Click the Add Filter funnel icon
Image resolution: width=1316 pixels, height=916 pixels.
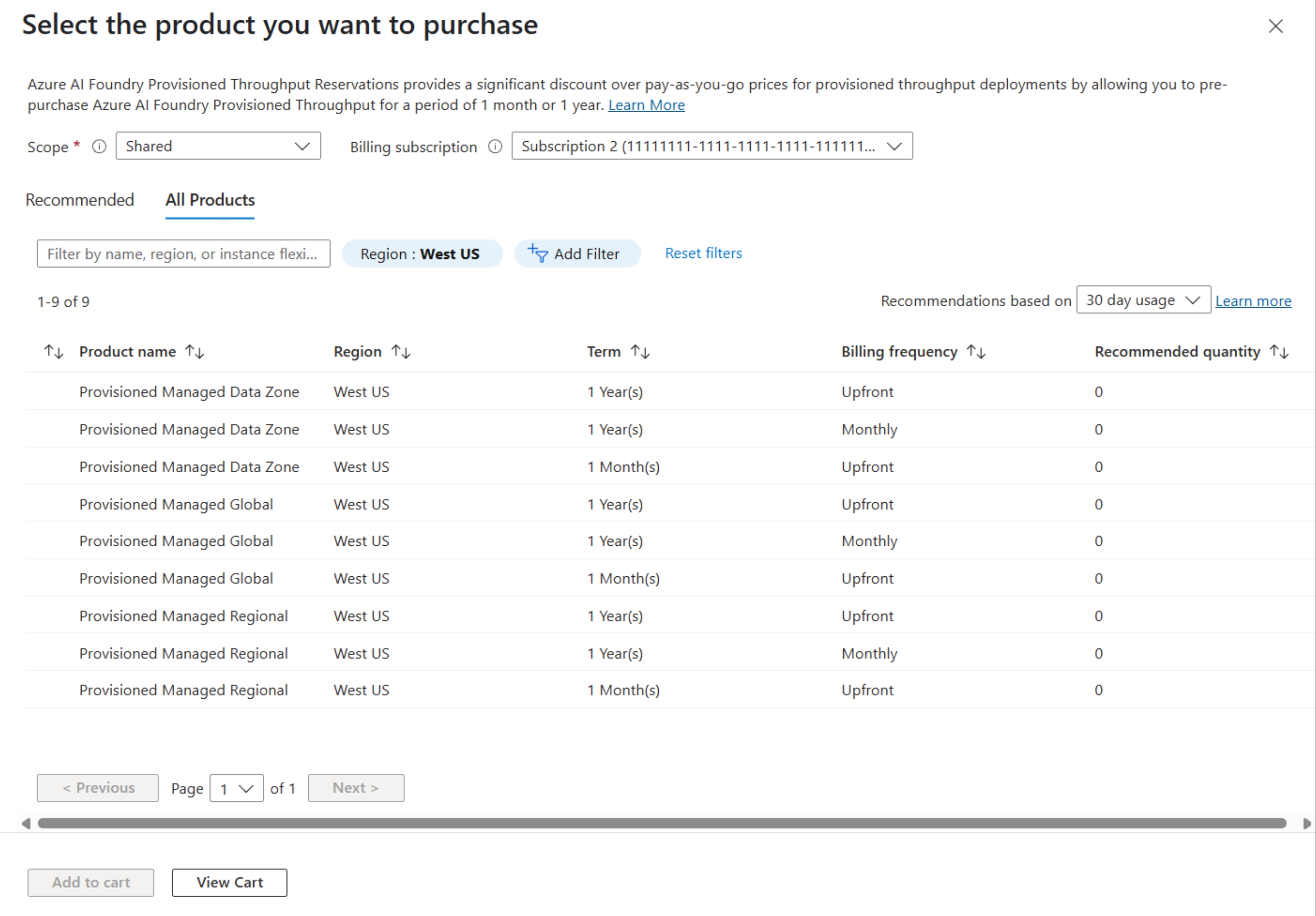coord(538,253)
